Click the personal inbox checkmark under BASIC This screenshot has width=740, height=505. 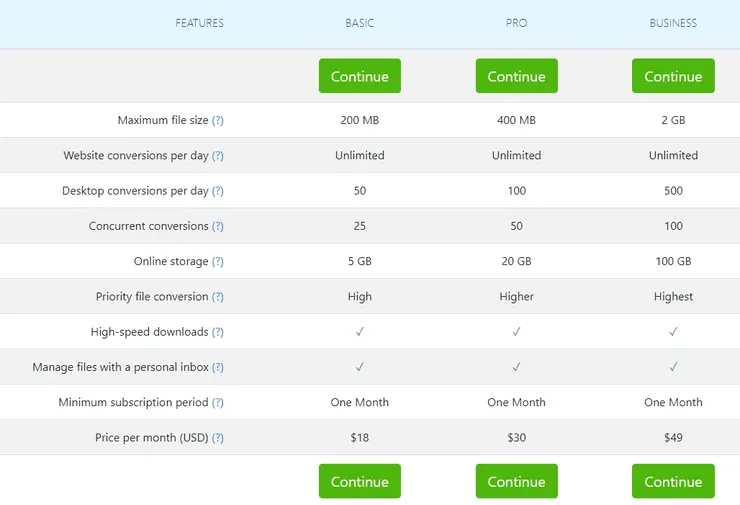(360, 367)
